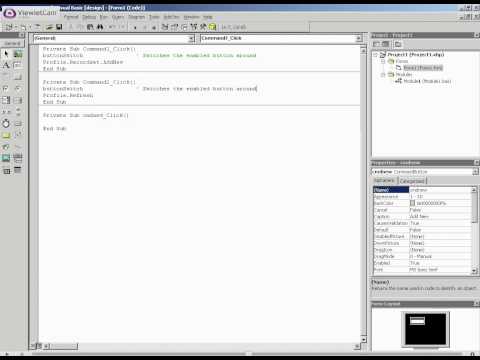Click the 'Private Sub Command2_Click()' code line
The image size is (480, 360).
pos(89,82)
